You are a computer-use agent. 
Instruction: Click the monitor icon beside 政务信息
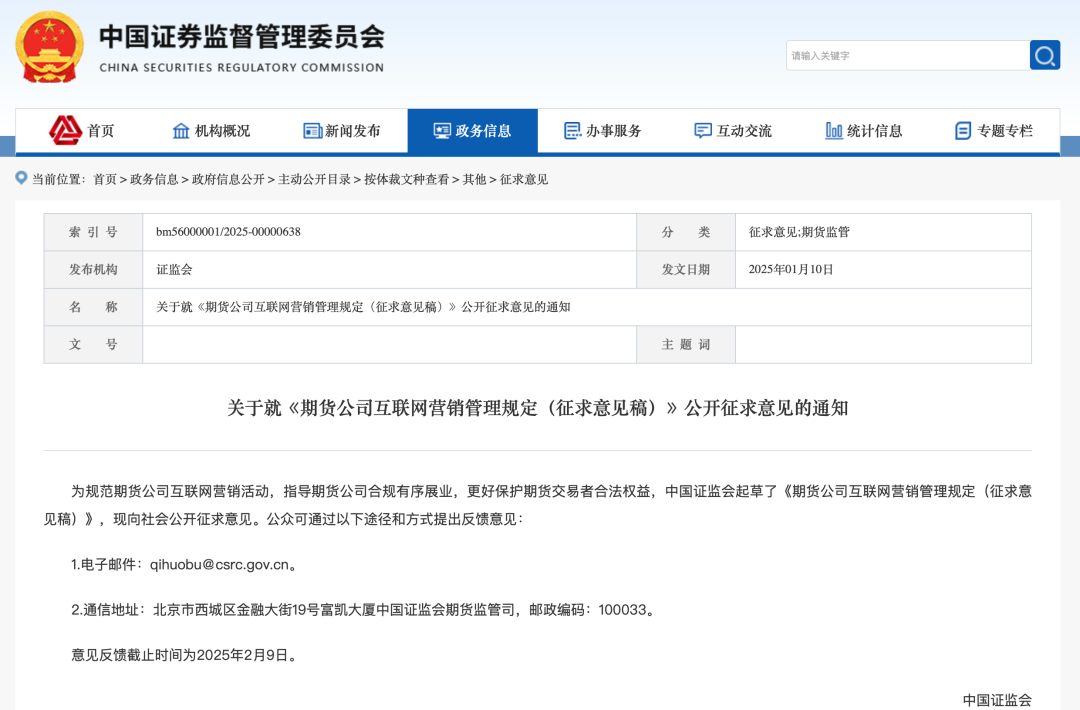[x=442, y=131]
